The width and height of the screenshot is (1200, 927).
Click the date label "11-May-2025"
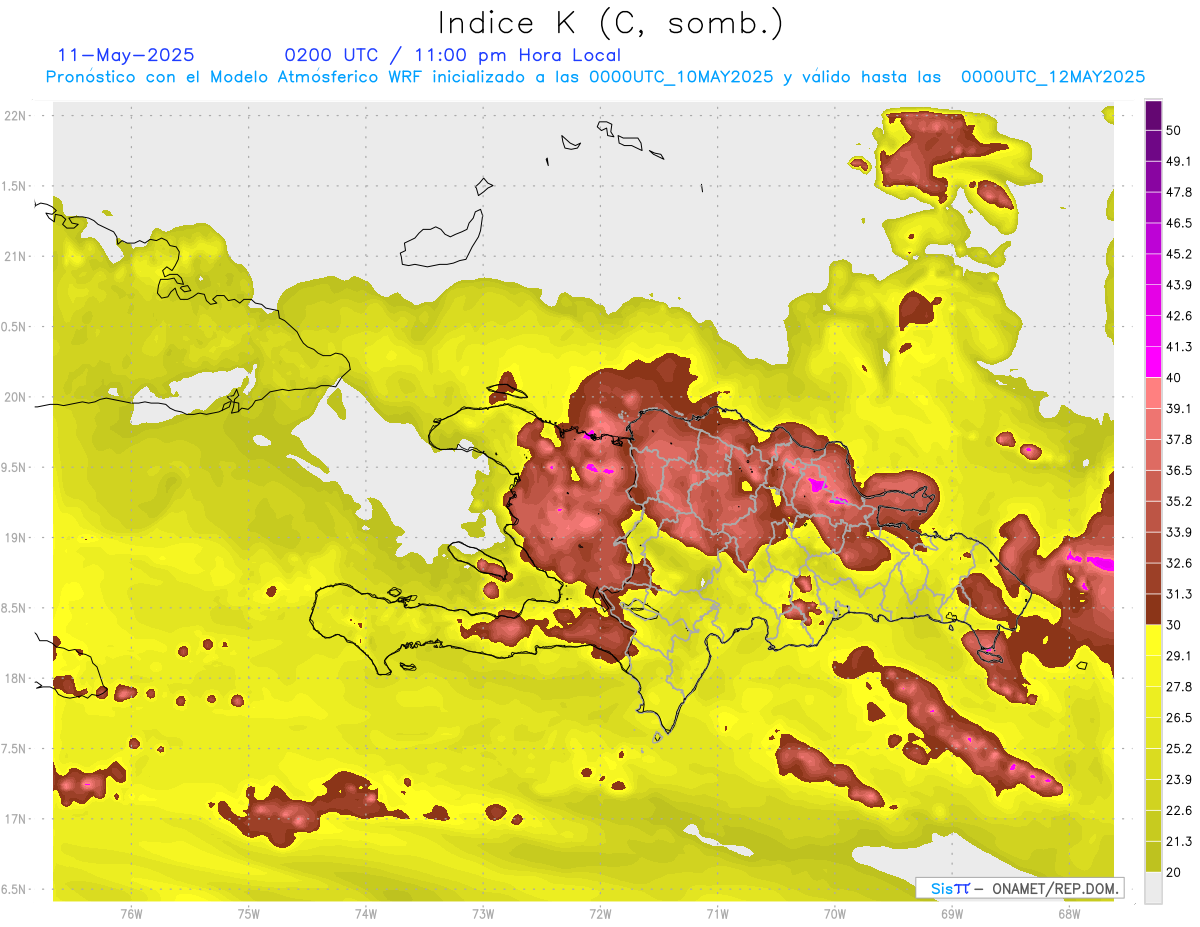point(126,55)
